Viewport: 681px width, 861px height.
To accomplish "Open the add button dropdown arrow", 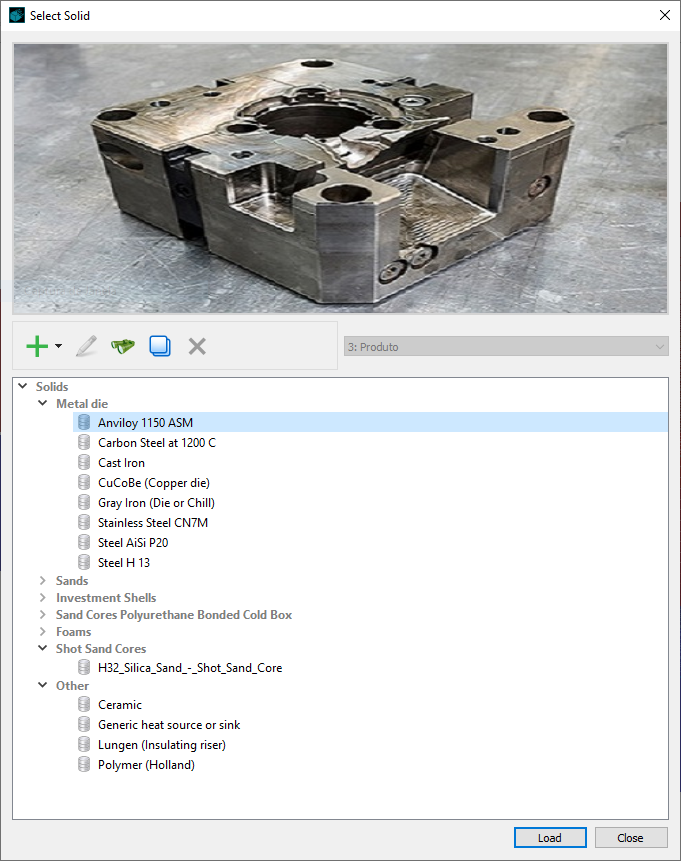I will [x=58, y=346].
